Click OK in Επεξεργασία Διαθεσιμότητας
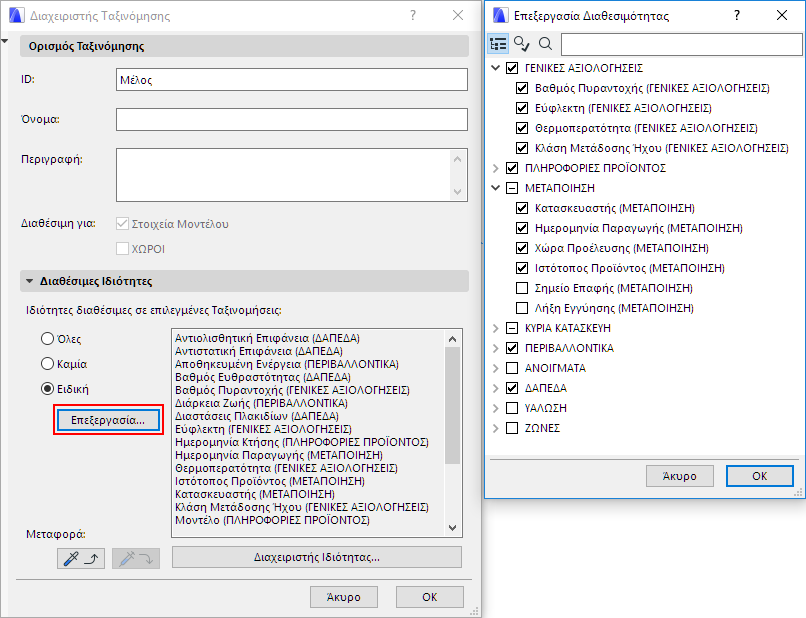 point(760,476)
